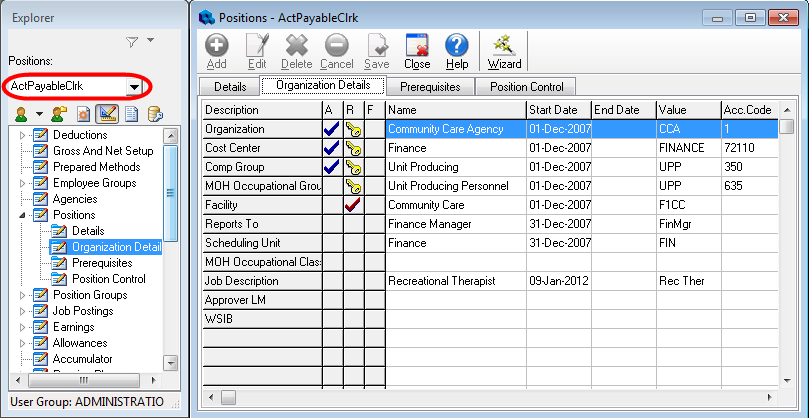The width and height of the screenshot is (809, 418).
Task: Select the Finance Manager name cell
Action: point(455,224)
